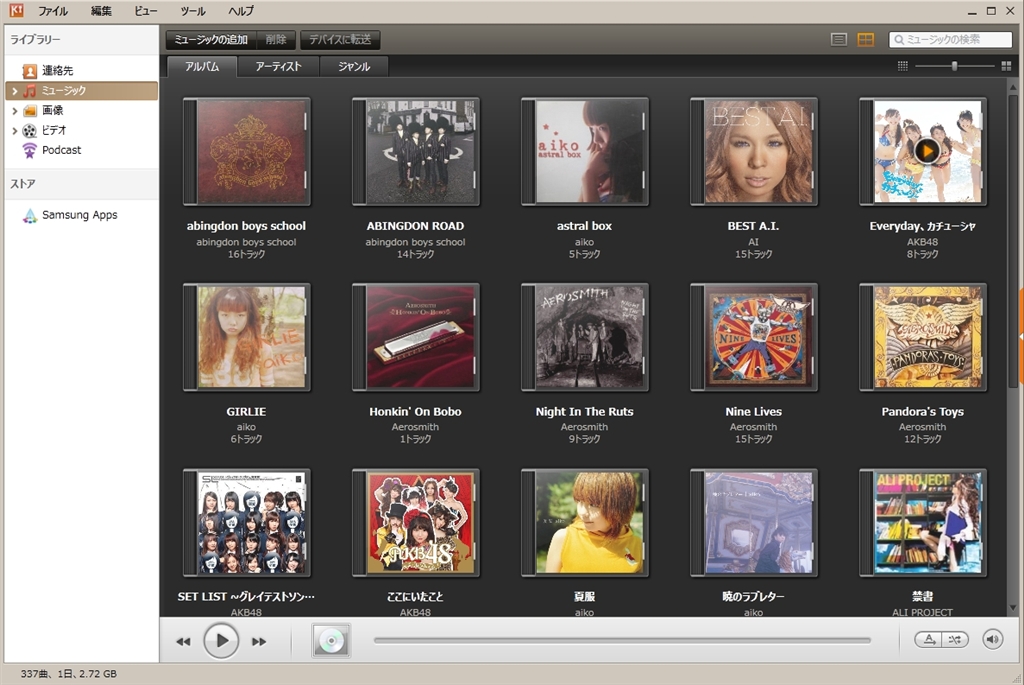Switch to album grid view icon

tap(865, 40)
